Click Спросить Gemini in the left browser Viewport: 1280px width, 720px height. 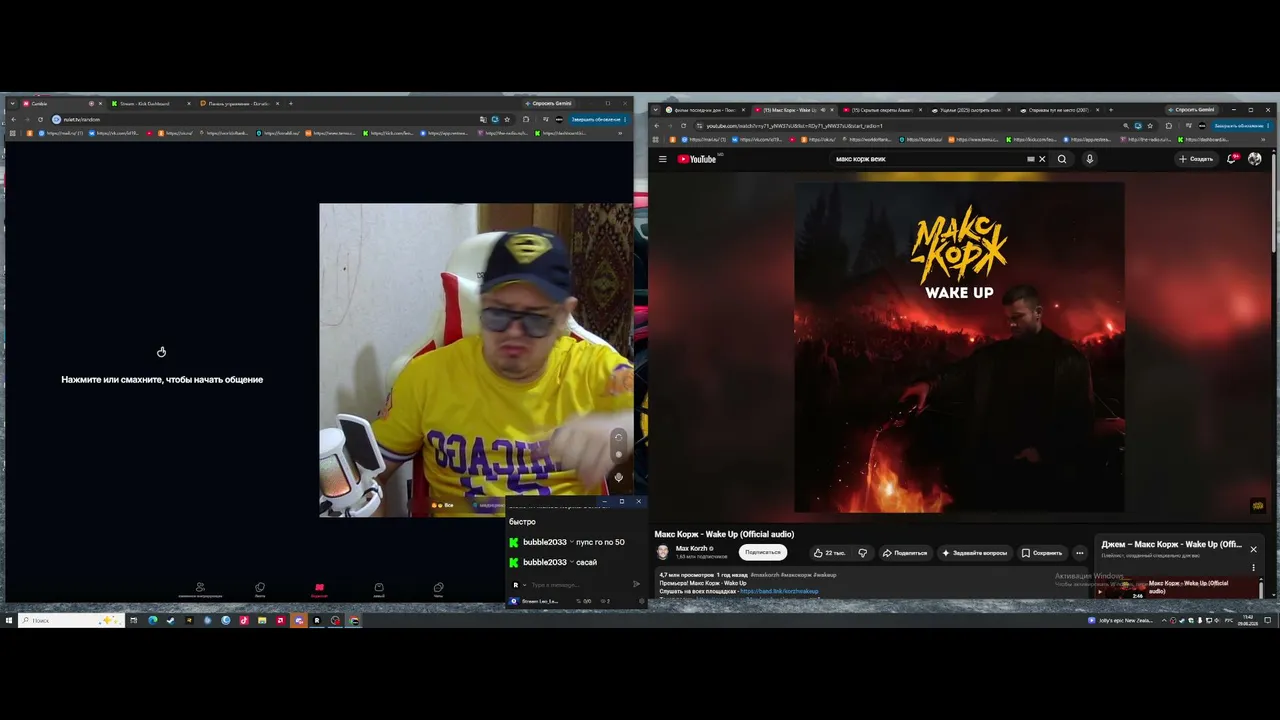[549, 103]
